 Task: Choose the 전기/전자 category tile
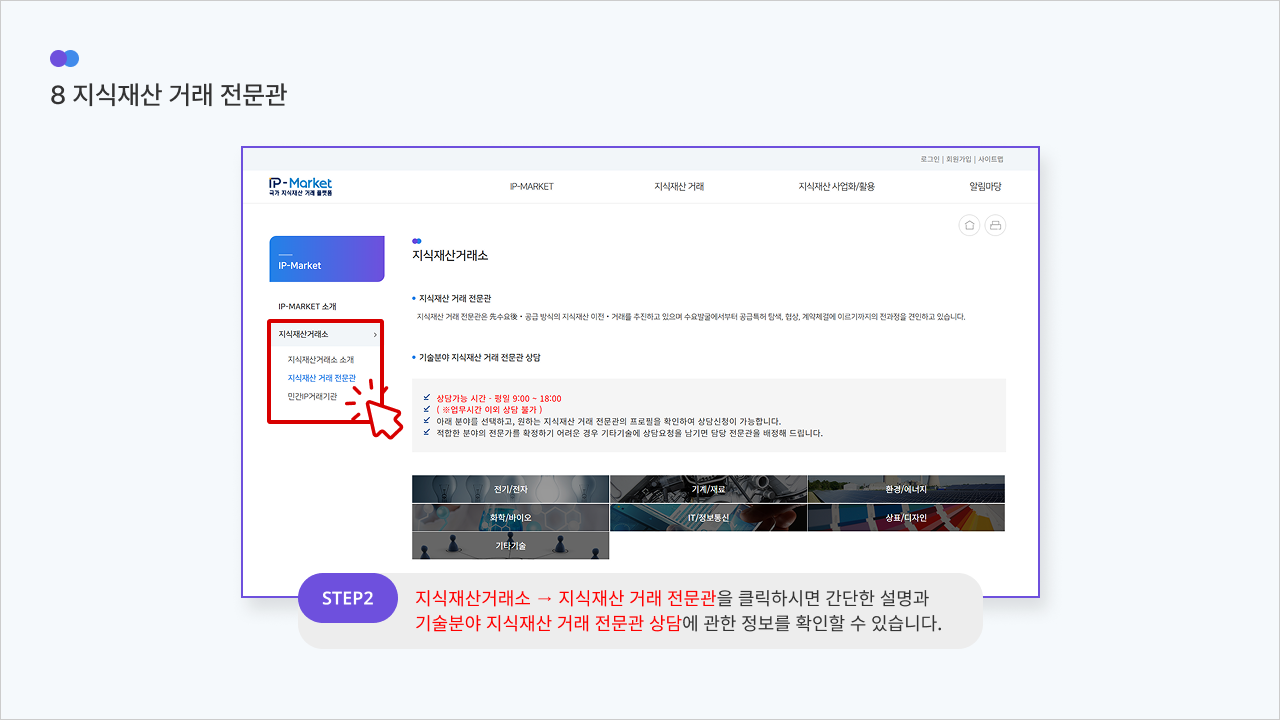coord(510,489)
